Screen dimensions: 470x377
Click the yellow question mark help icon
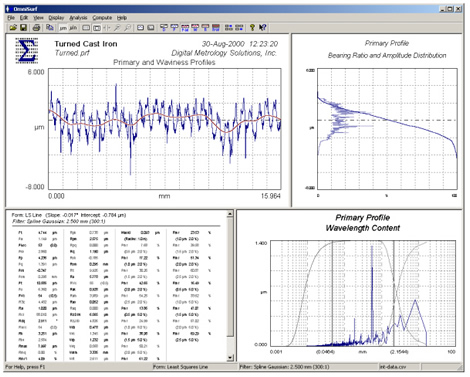(x=252, y=28)
